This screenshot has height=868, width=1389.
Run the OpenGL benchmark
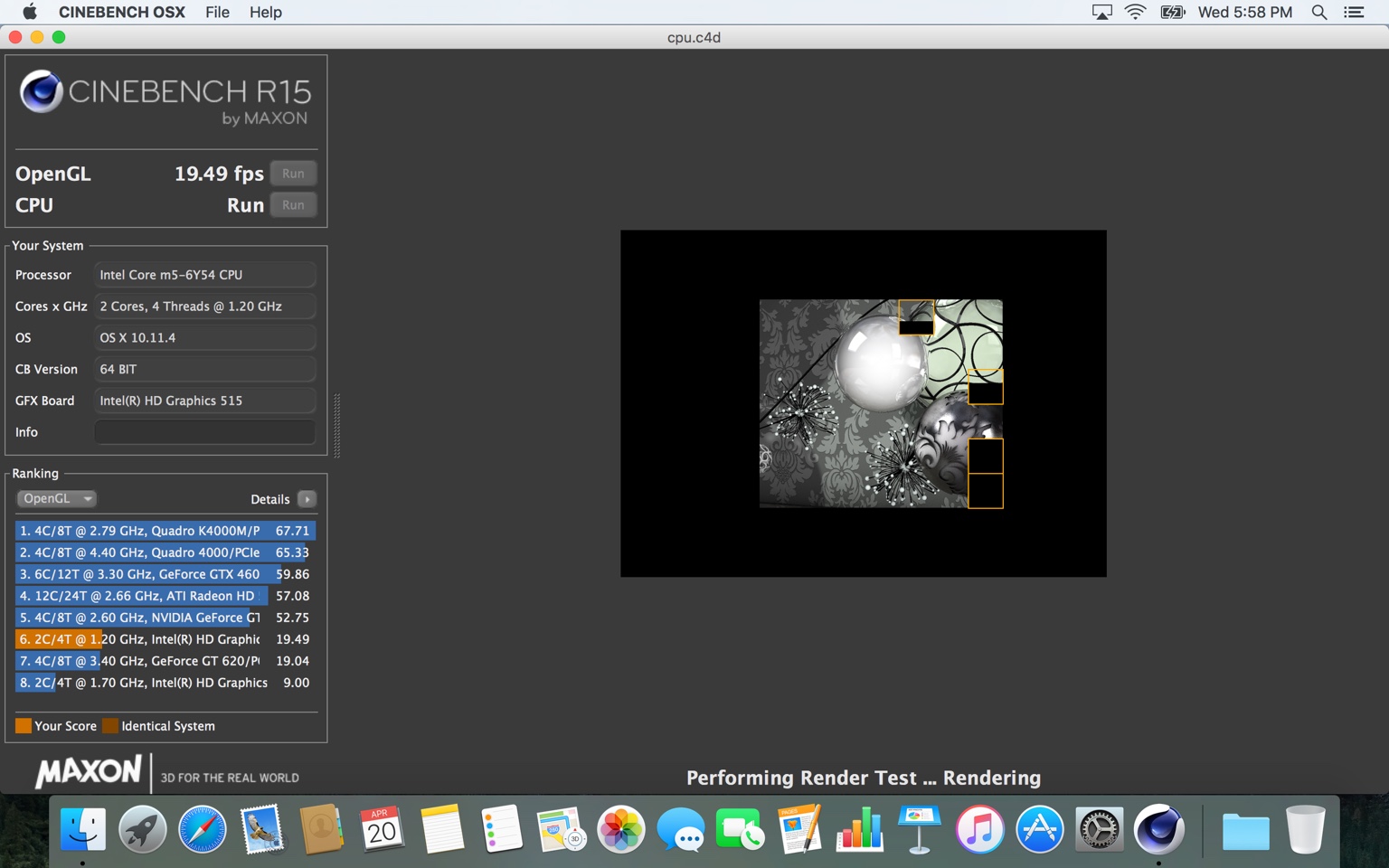293,174
